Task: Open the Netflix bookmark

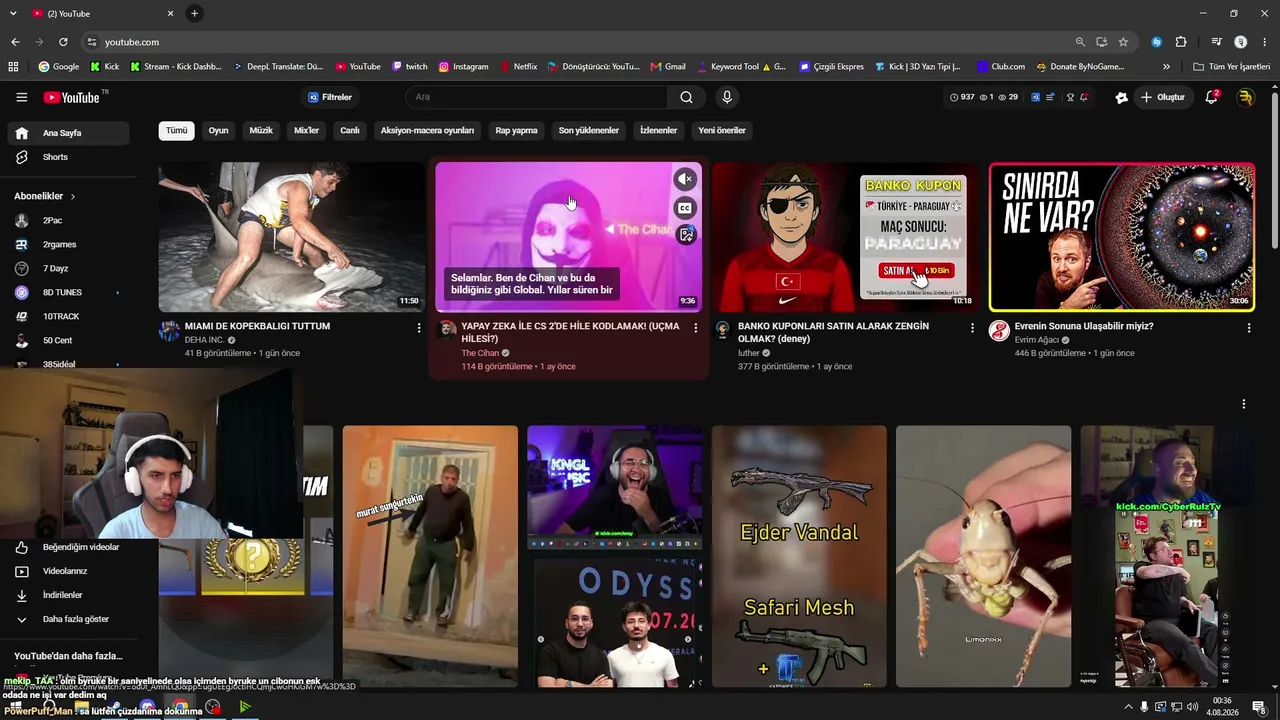Action: pos(518,67)
